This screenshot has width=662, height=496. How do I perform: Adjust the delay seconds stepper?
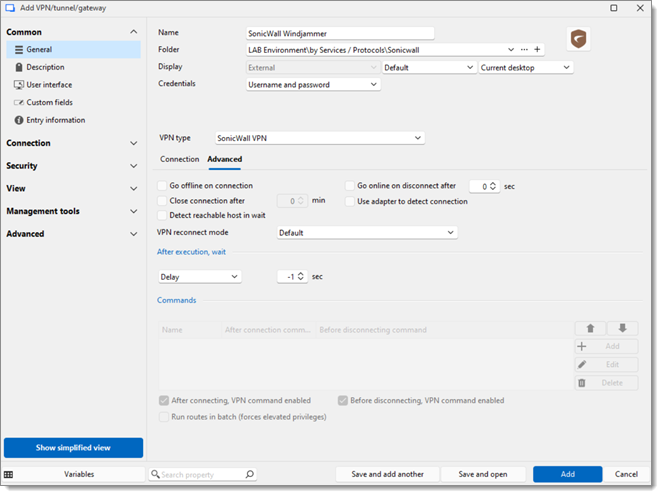[x=301, y=276]
